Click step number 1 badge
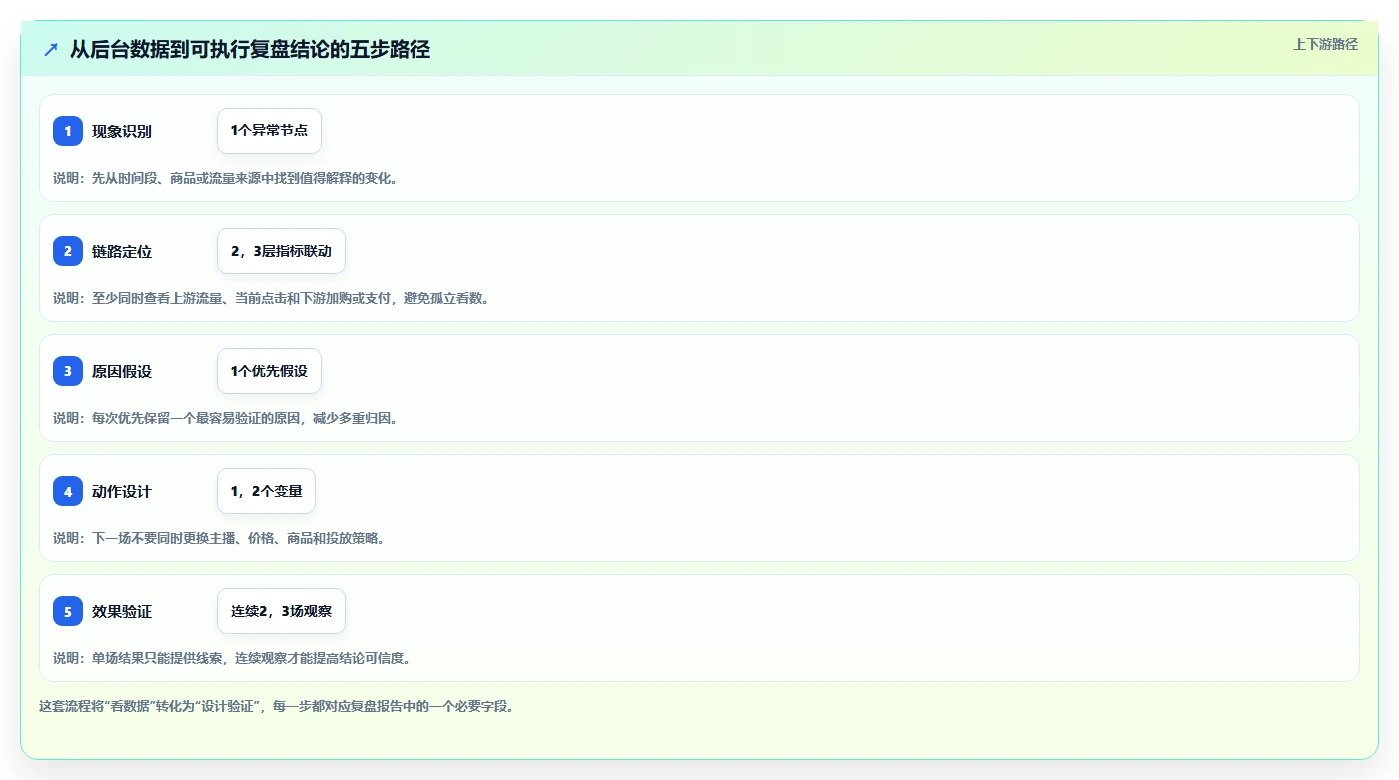1399x780 pixels. [68, 131]
